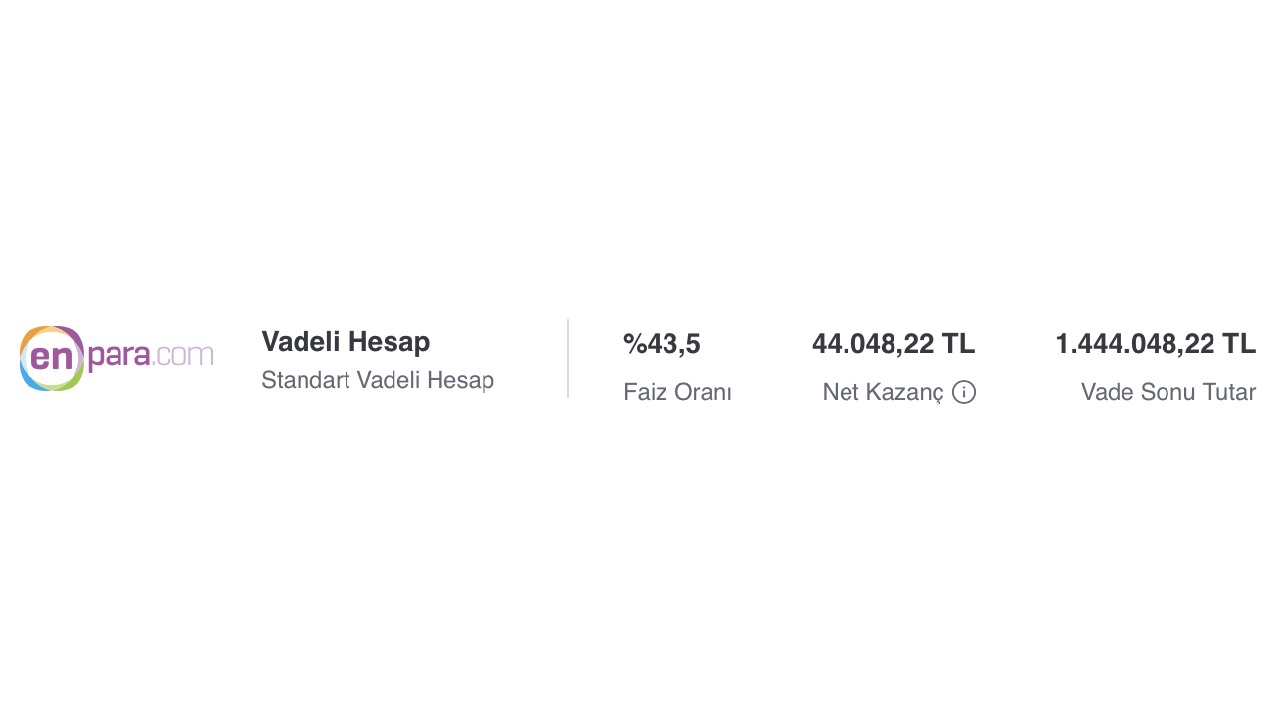1280x720 pixels.
Task: Click the 'TL' suffix of net earnings
Action: pyautogui.click(x=958, y=344)
